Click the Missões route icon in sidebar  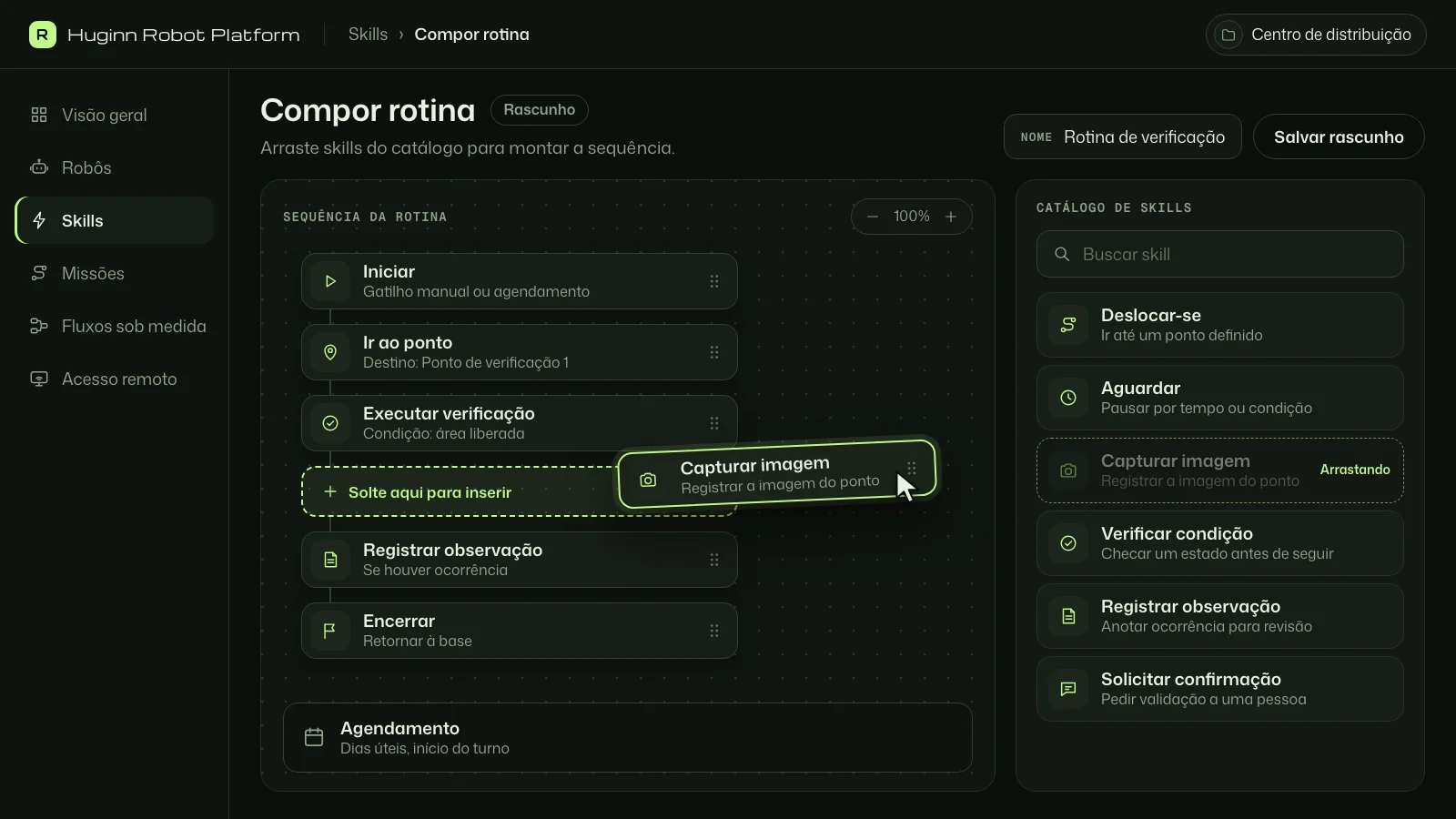[x=39, y=273]
